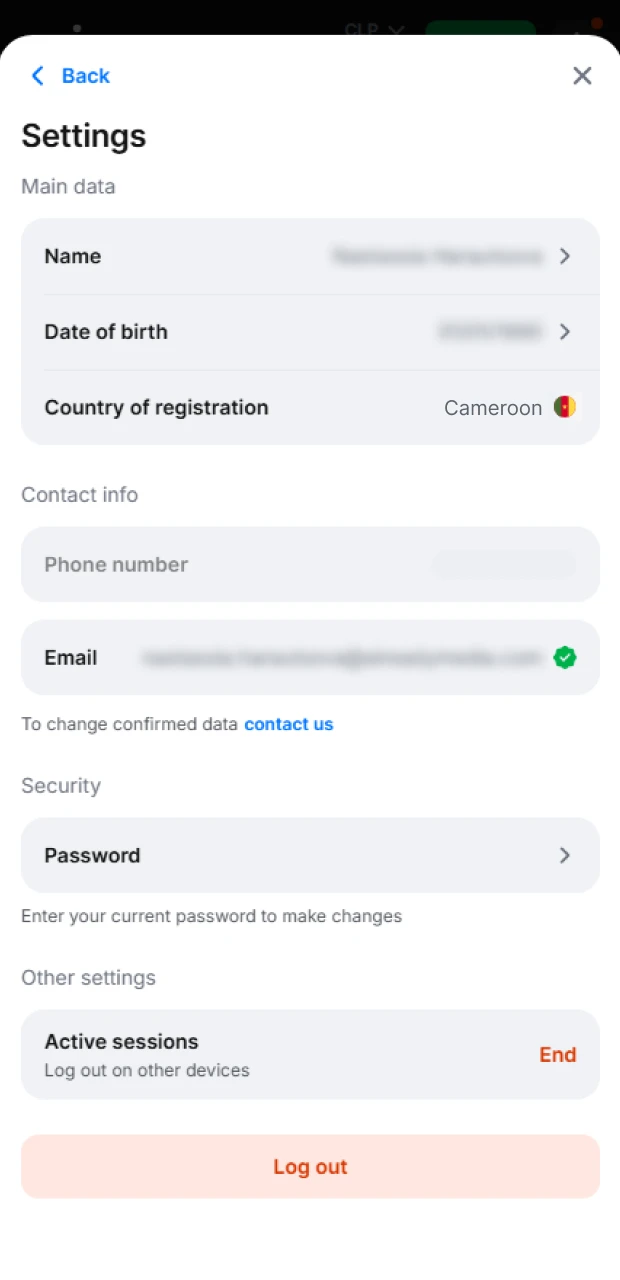The height and width of the screenshot is (1280, 620).
Task: Select the Name label
Action: point(73,256)
